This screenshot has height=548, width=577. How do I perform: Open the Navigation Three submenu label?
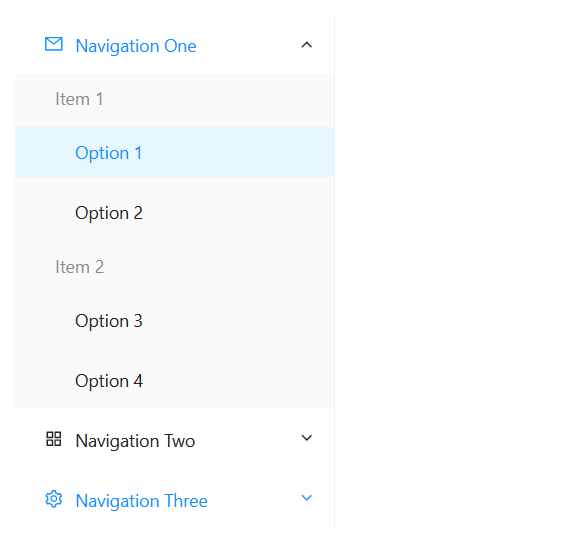tap(141, 501)
